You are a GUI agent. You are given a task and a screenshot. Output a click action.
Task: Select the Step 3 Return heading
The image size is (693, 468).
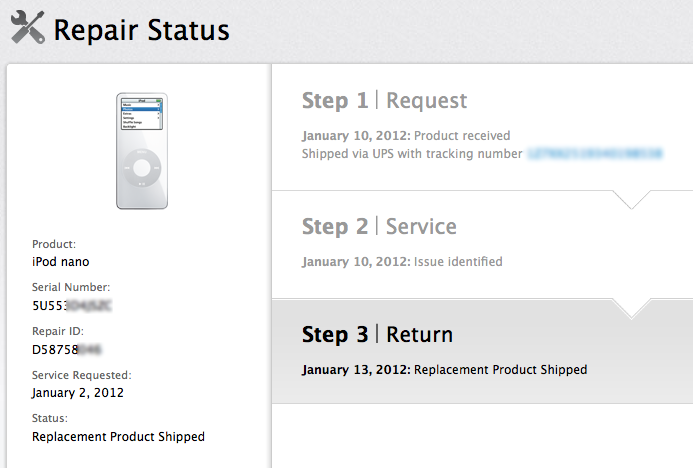point(377,335)
